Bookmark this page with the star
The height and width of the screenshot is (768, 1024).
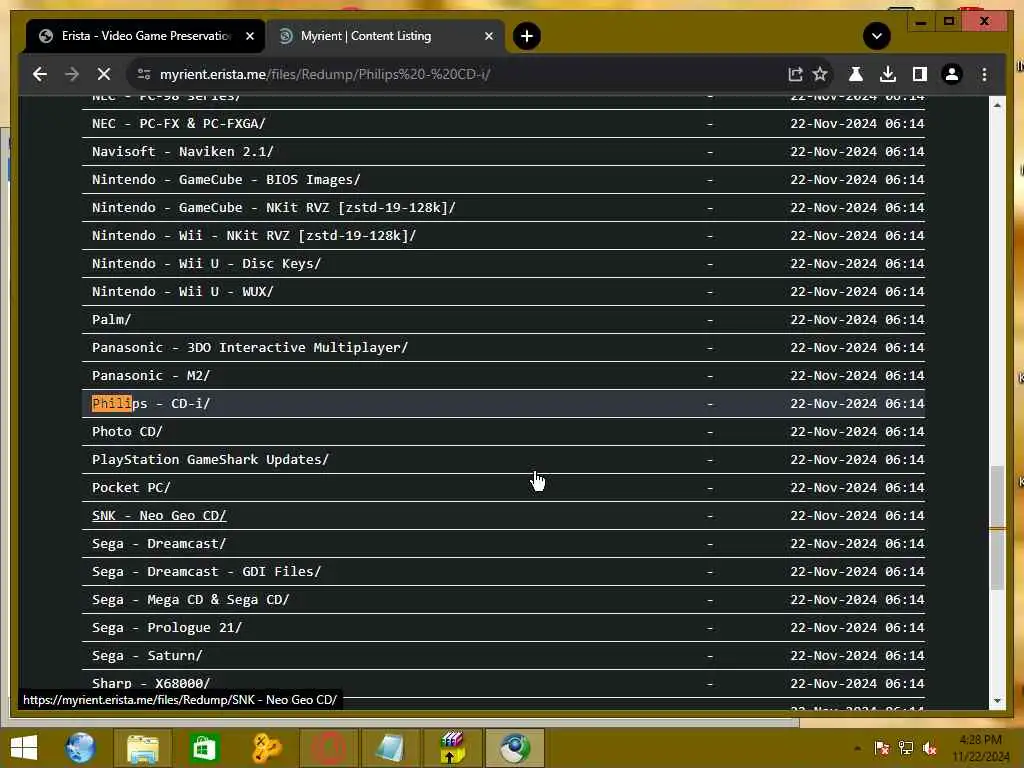pyautogui.click(x=820, y=74)
